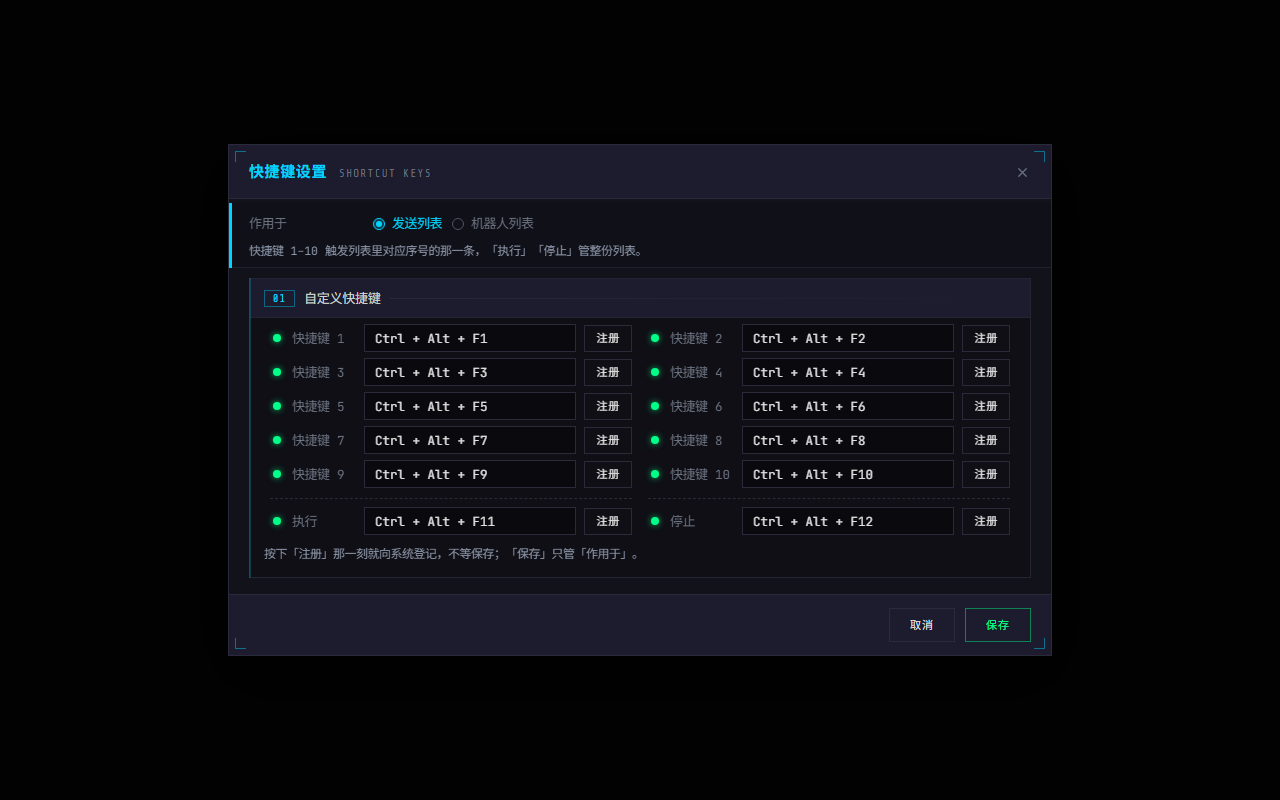Viewport: 1280px width, 800px height.
Task: Register the 执行 shortcut
Action: tap(608, 521)
